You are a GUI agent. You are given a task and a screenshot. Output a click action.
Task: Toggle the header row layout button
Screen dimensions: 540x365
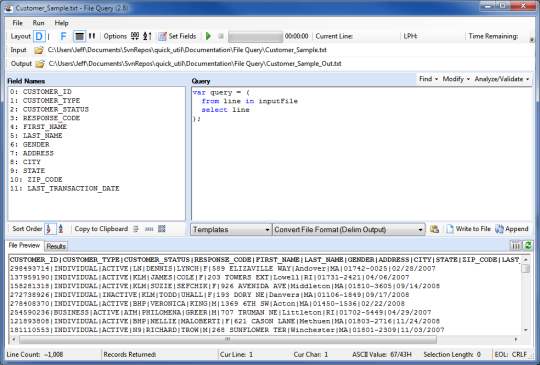[x=79, y=36]
